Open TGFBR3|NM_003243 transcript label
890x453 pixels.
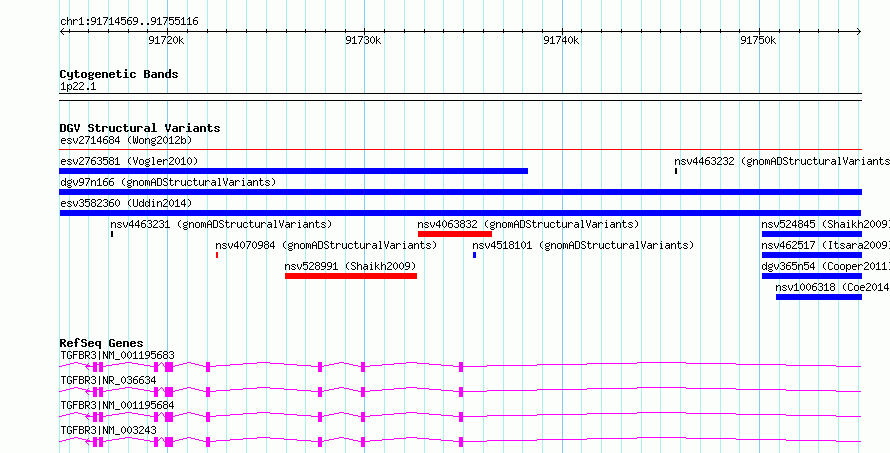pos(108,430)
